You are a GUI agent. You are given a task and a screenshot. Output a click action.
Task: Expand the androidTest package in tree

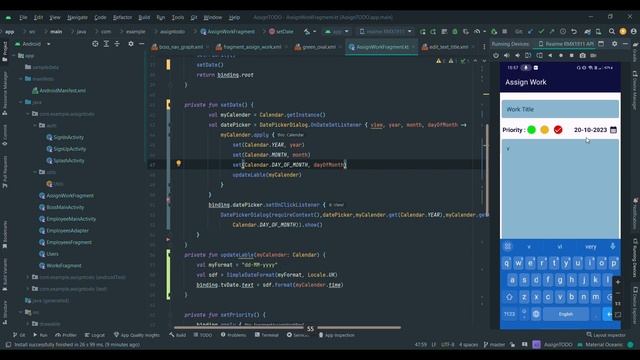[28, 277]
